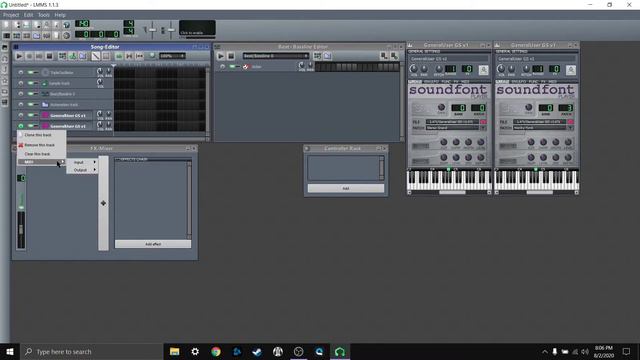Create new project icon
This screenshot has width=640, height=360.
(x=6, y=25)
